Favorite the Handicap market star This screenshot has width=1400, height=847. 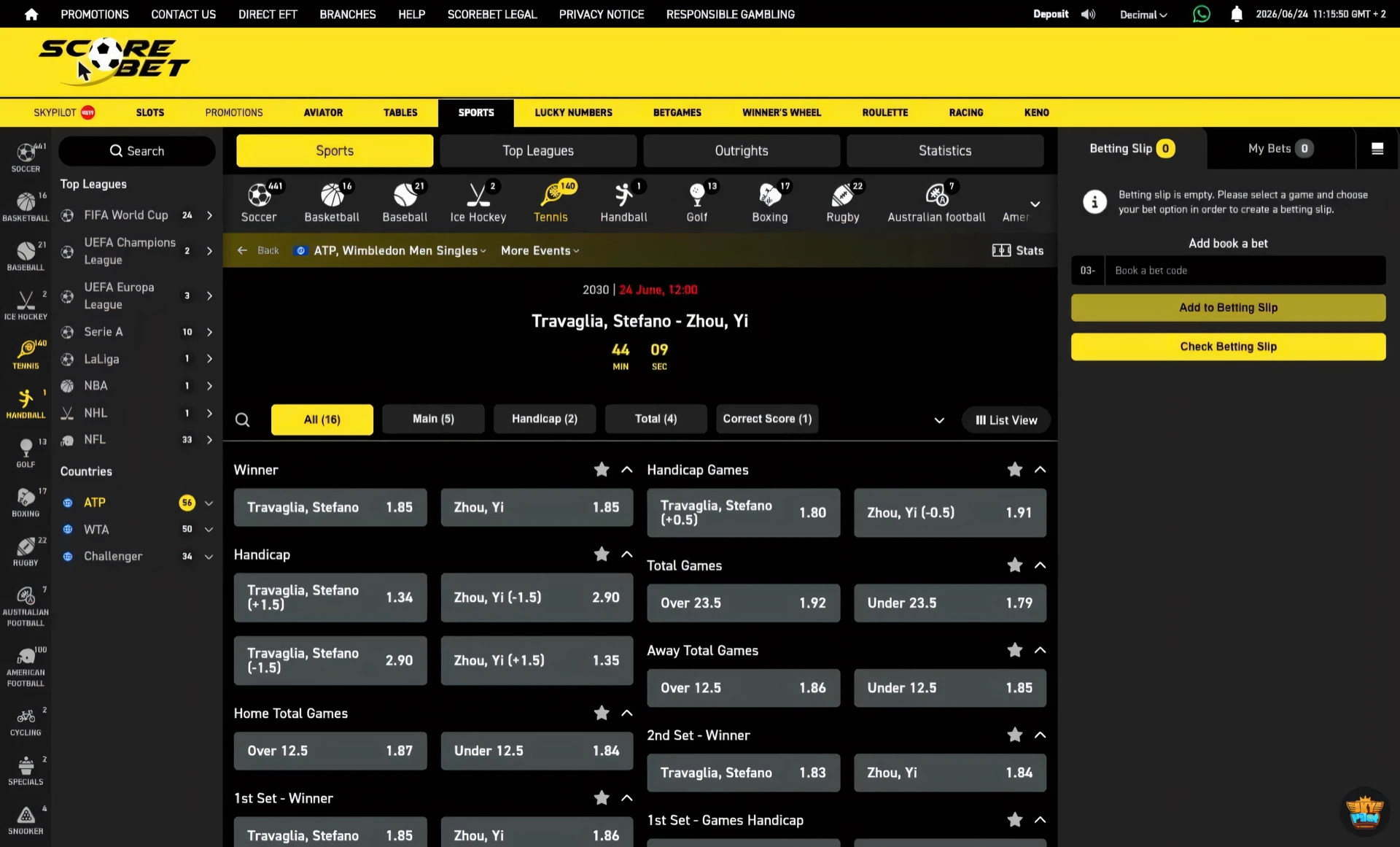[602, 554]
